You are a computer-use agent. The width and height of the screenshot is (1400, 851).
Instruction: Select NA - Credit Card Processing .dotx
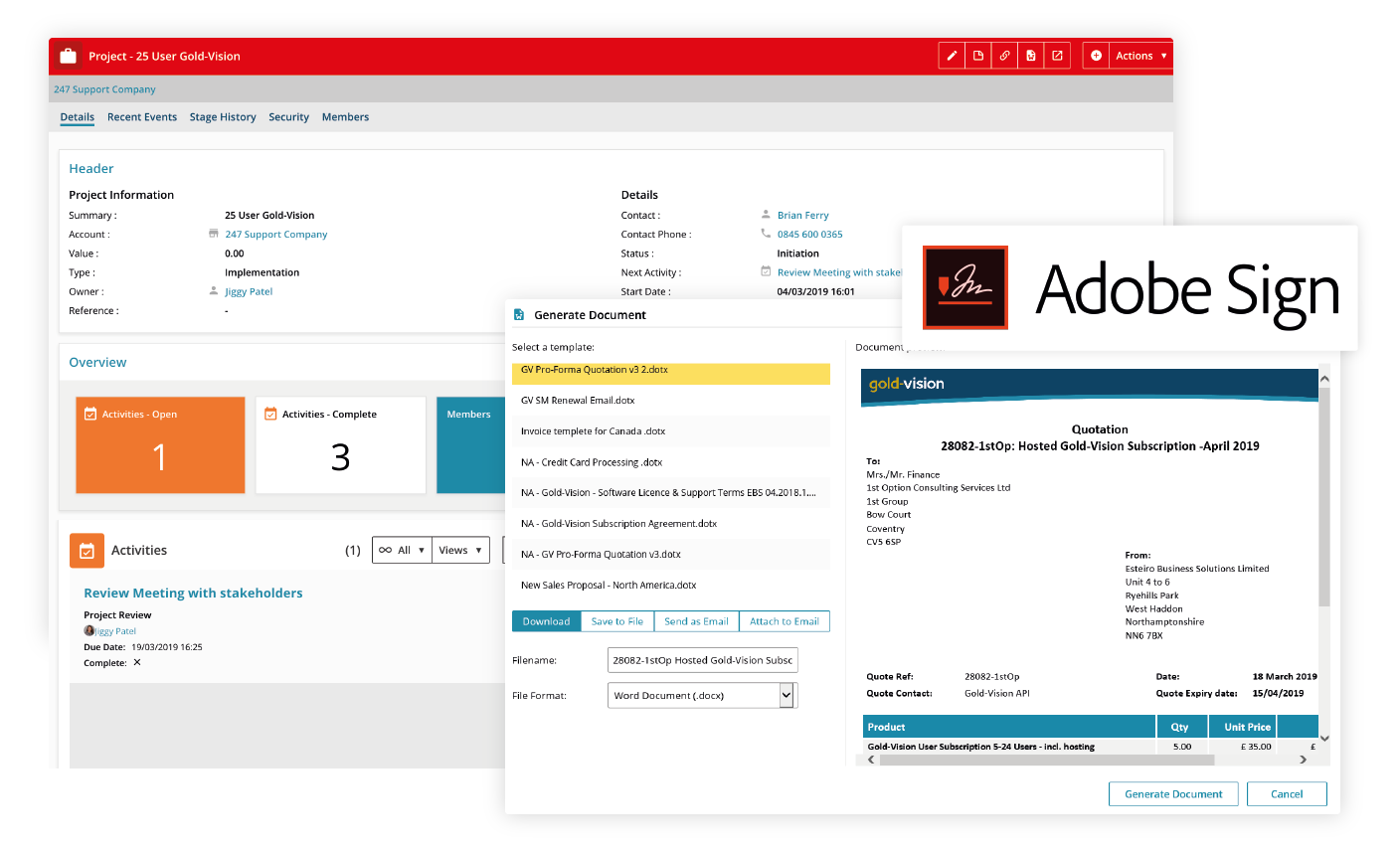point(671,462)
